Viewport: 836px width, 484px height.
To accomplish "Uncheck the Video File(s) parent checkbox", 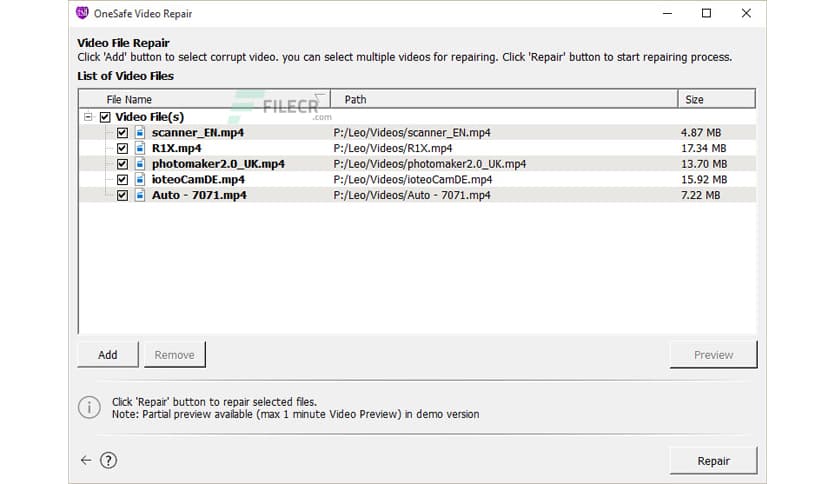I will pos(105,117).
